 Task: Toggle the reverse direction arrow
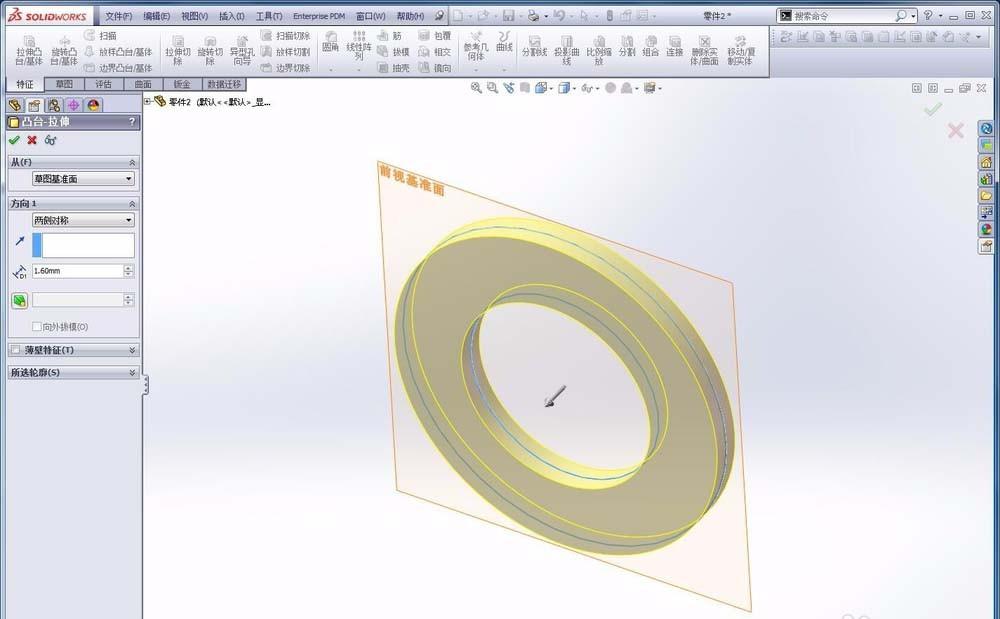[19, 238]
